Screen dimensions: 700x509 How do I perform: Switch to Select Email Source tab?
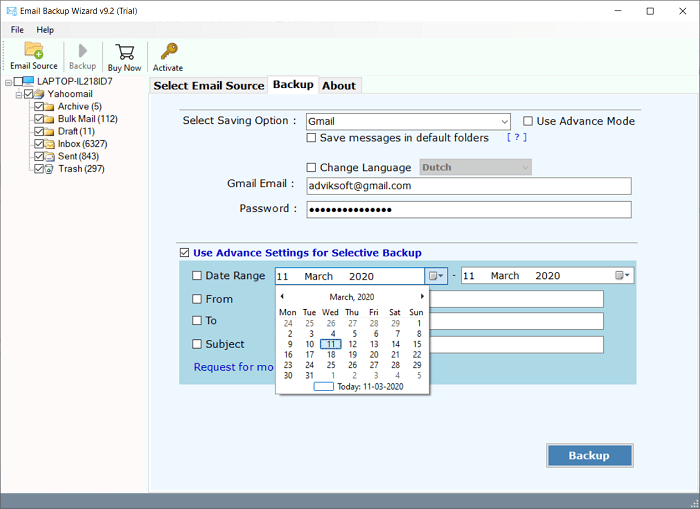pos(209,86)
